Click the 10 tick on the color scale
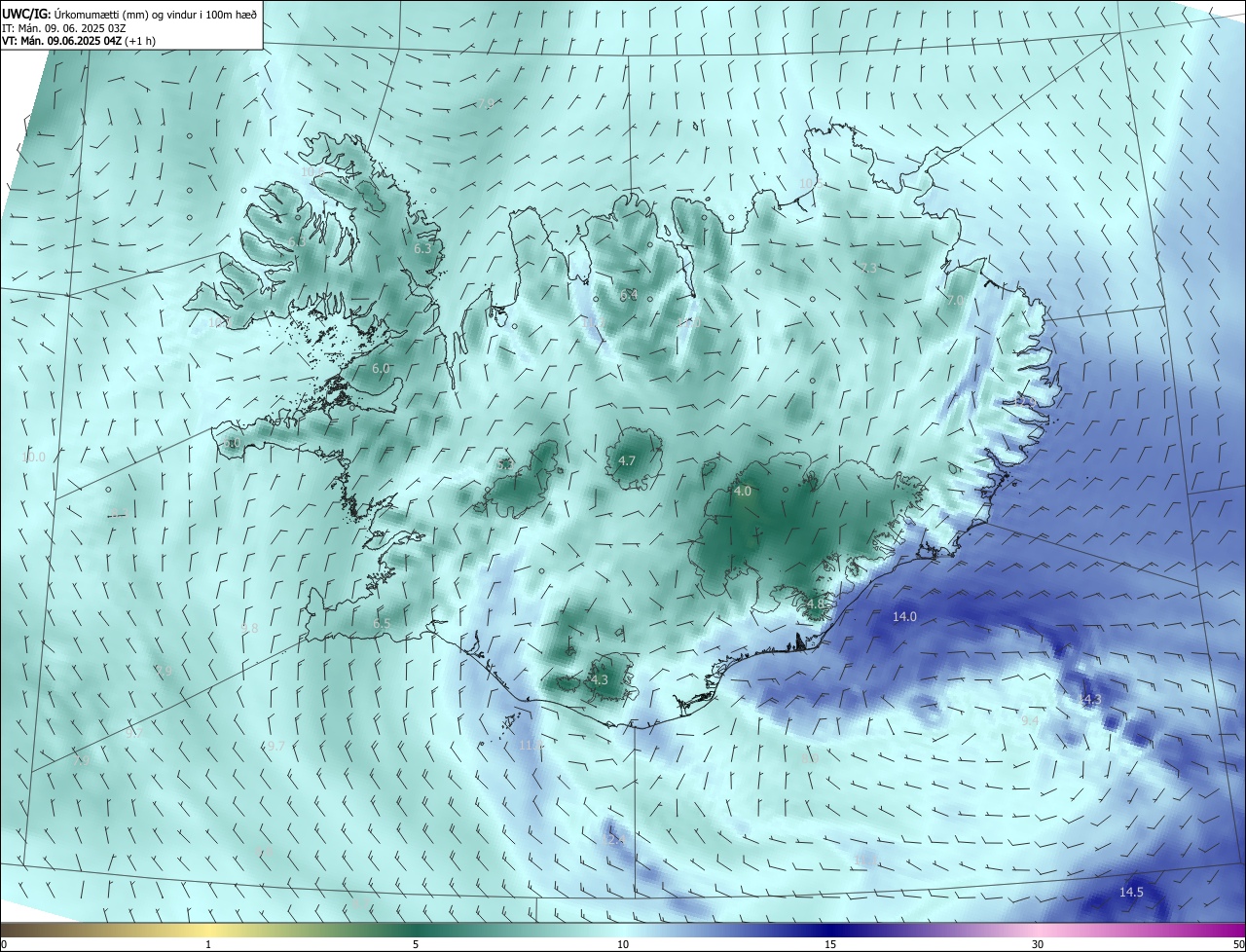This screenshot has height=952, width=1246. pos(623,944)
